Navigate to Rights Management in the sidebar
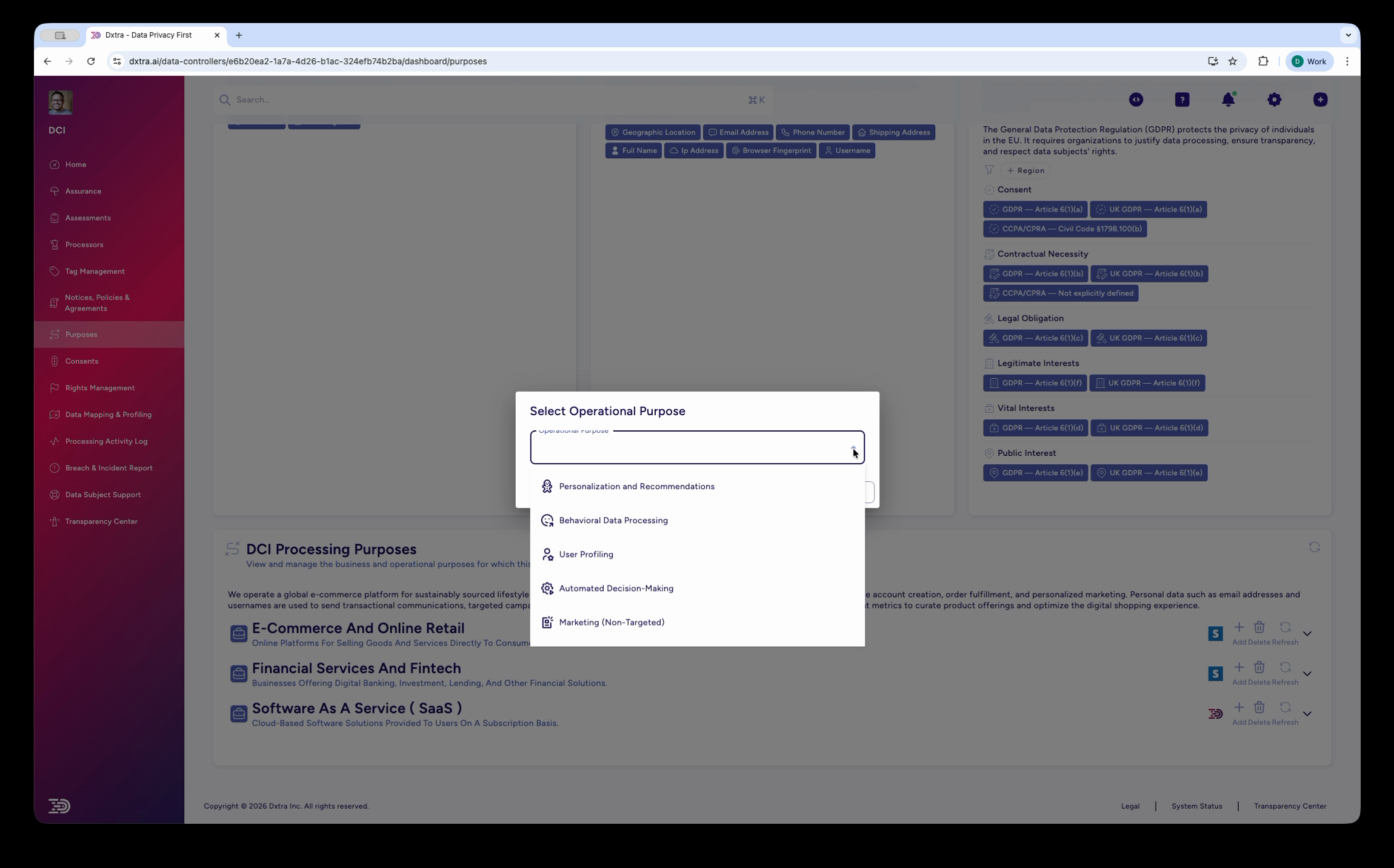This screenshot has width=1394, height=868. (x=100, y=387)
